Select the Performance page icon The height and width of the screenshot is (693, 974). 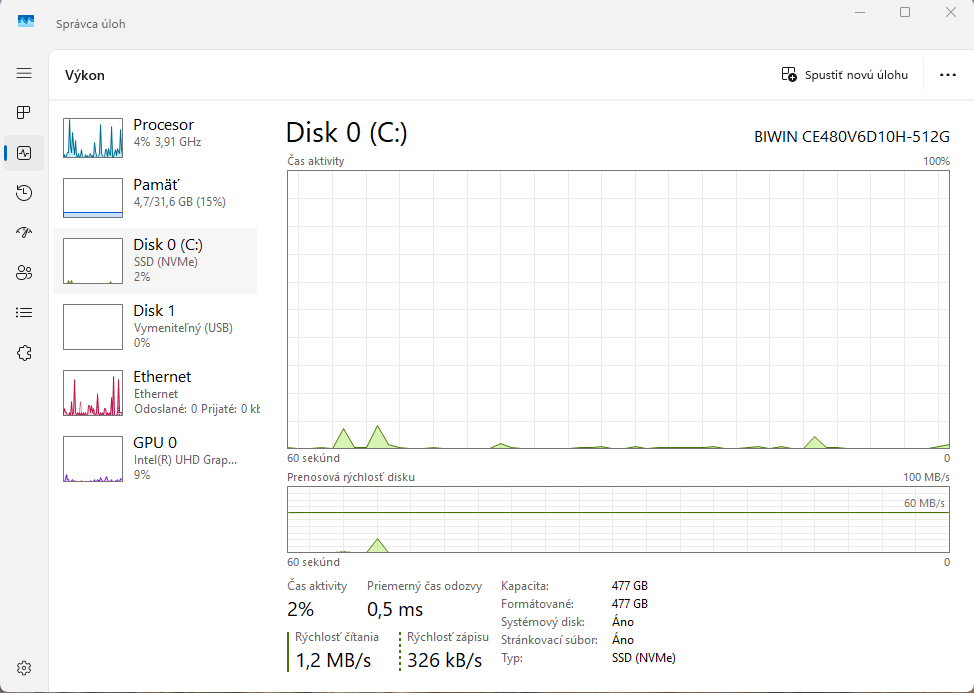[24, 153]
